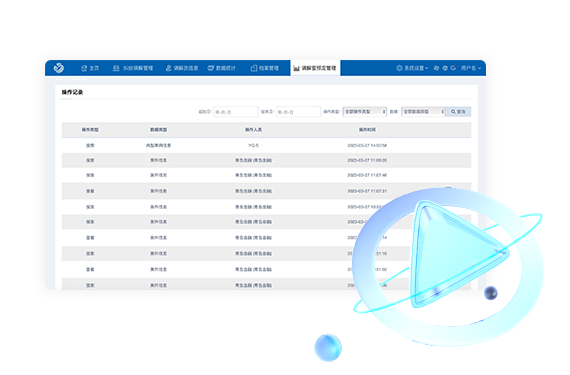Switch to the 调解室预定管理 tab
The image size is (570, 375).
point(315,68)
